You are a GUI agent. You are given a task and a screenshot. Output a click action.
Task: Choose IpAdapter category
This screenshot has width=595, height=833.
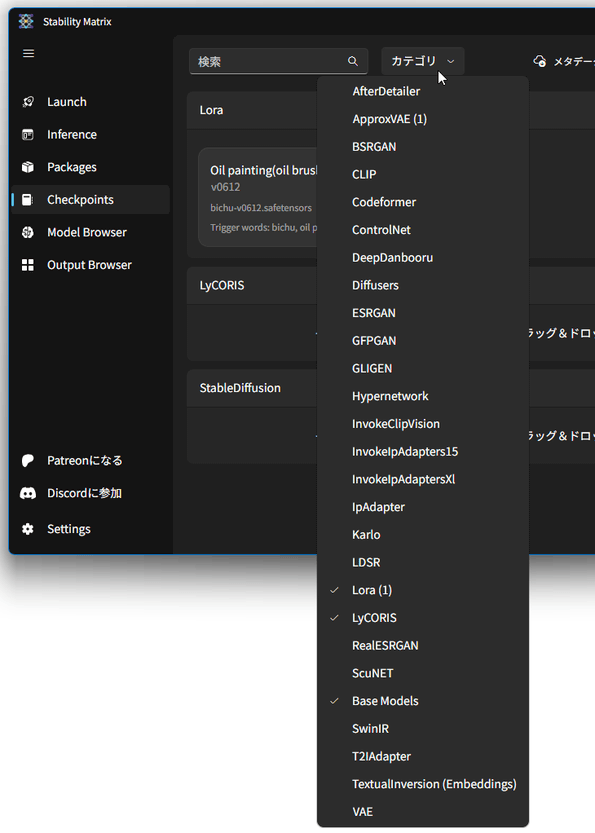[423, 507]
